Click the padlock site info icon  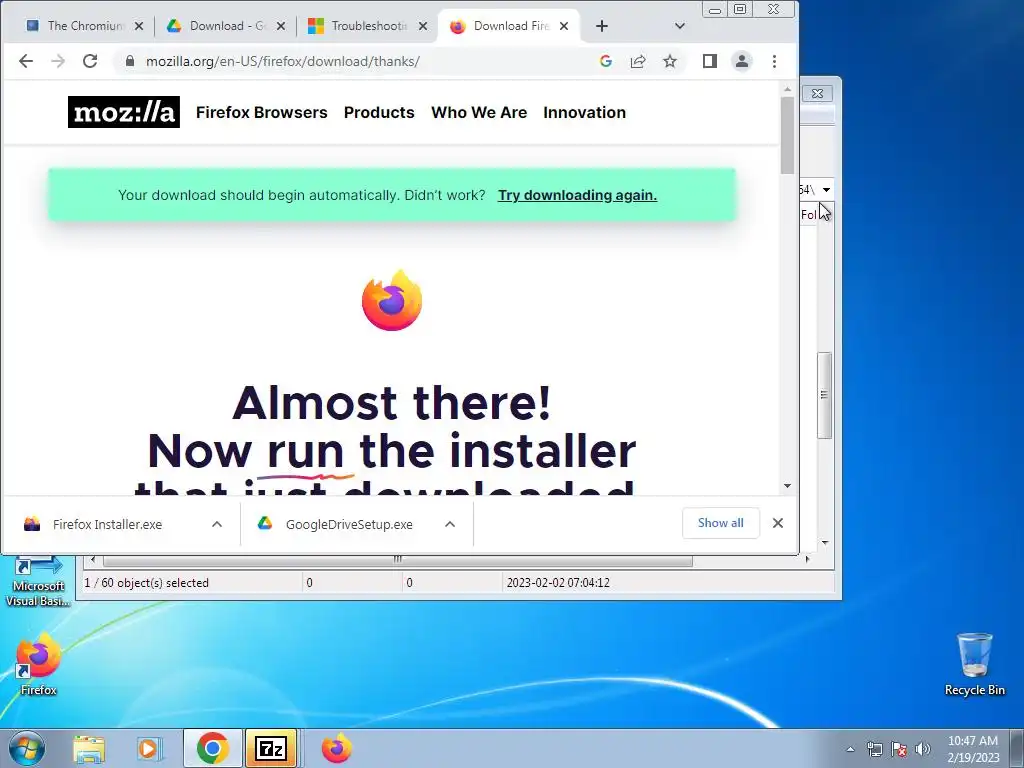click(129, 61)
